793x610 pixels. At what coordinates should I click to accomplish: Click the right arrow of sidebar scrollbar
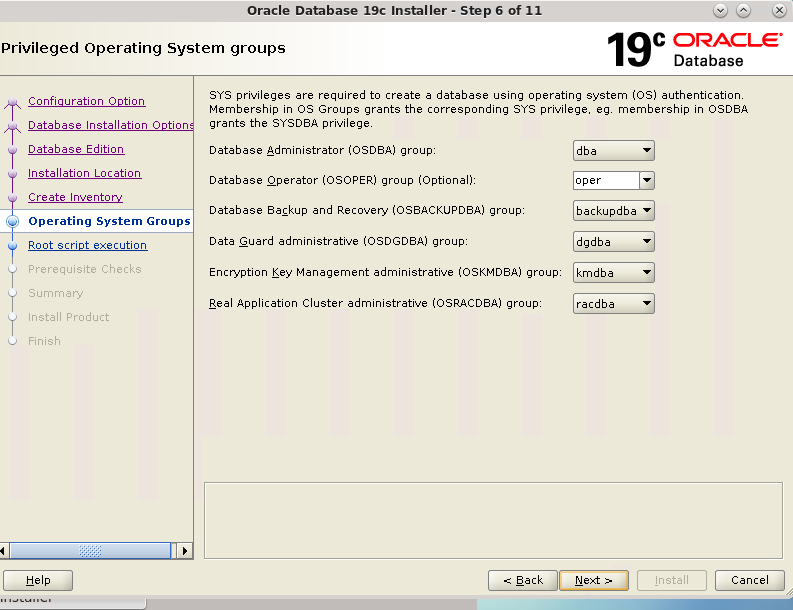[x=185, y=551]
